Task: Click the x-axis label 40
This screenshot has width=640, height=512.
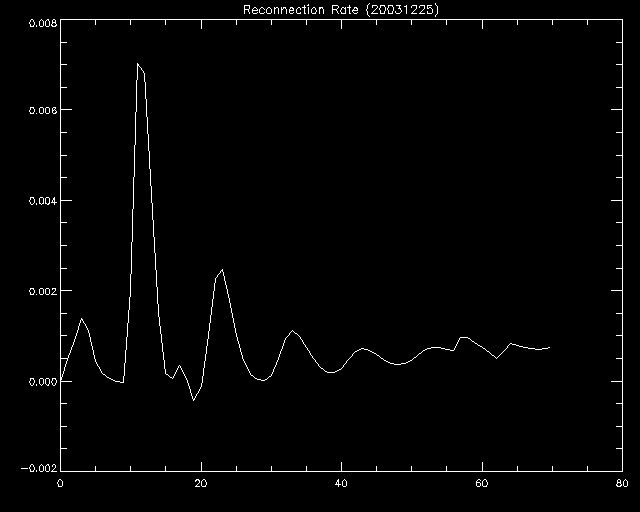Action: click(341, 483)
